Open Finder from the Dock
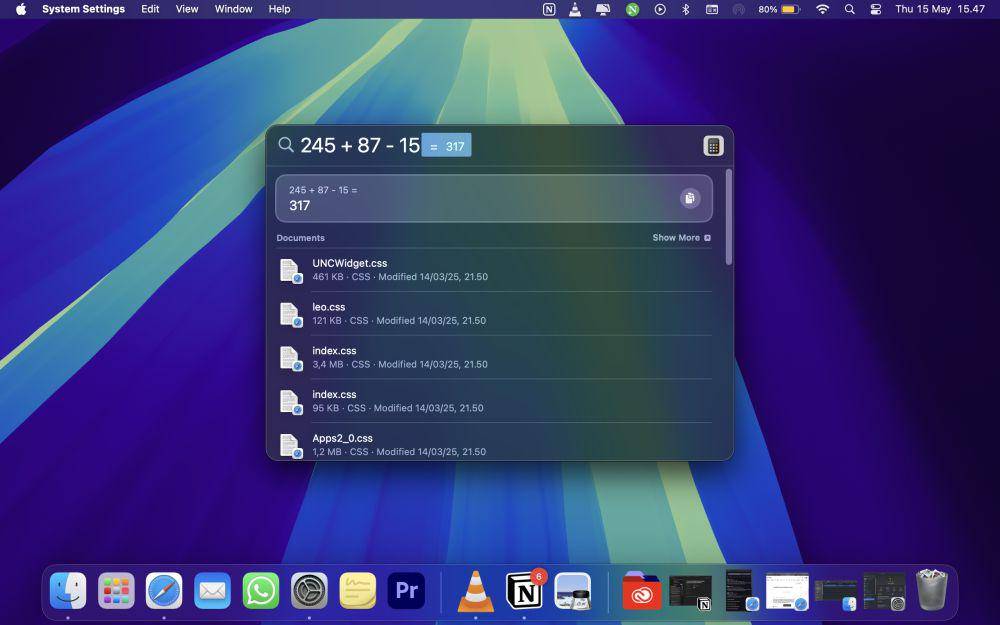The image size is (1000, 625). (x=68, y=590)
